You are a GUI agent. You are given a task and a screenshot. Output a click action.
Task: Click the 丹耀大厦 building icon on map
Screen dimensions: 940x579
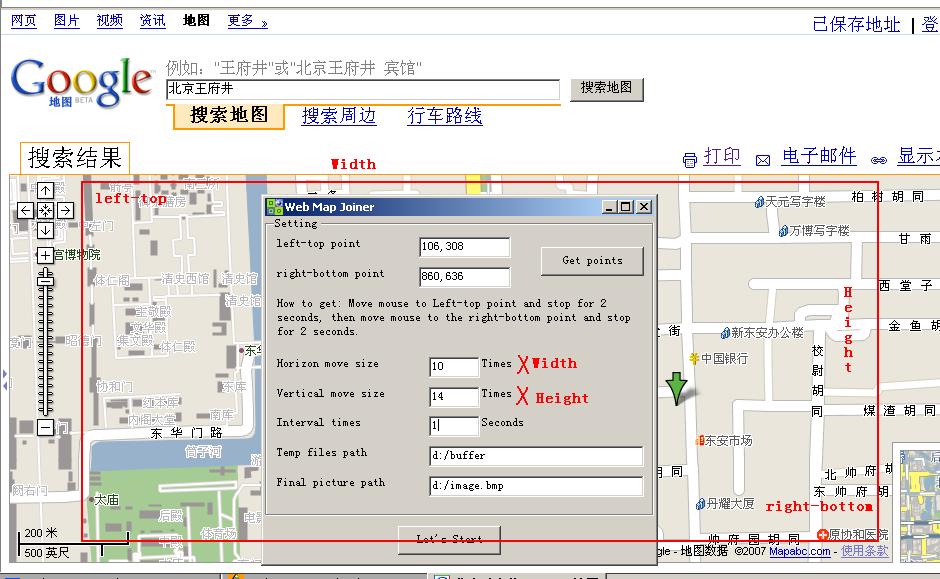pos(700,504)
